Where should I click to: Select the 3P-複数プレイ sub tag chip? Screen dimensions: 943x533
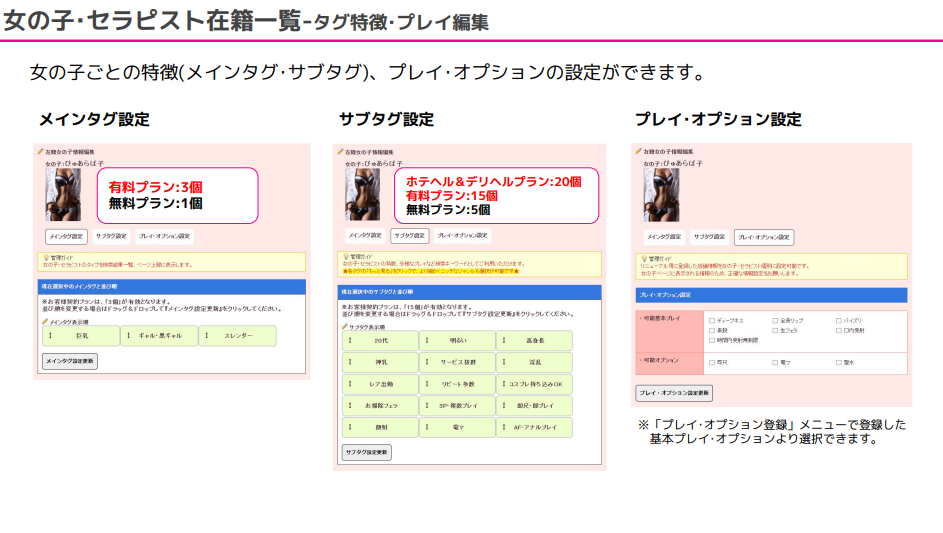[x=457, y=405]
